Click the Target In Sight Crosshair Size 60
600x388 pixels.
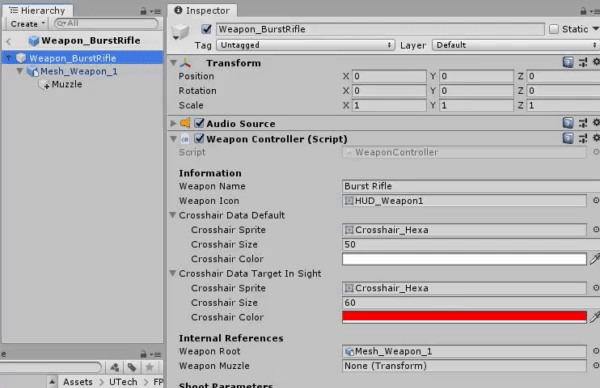tap(471, 302)
